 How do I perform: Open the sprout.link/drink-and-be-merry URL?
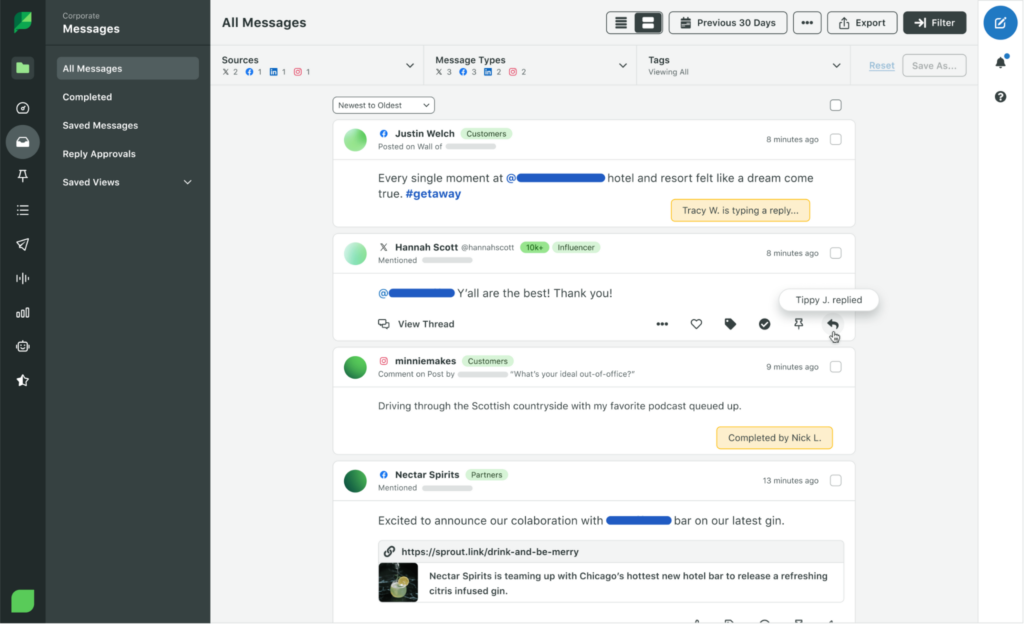(490, 552)
